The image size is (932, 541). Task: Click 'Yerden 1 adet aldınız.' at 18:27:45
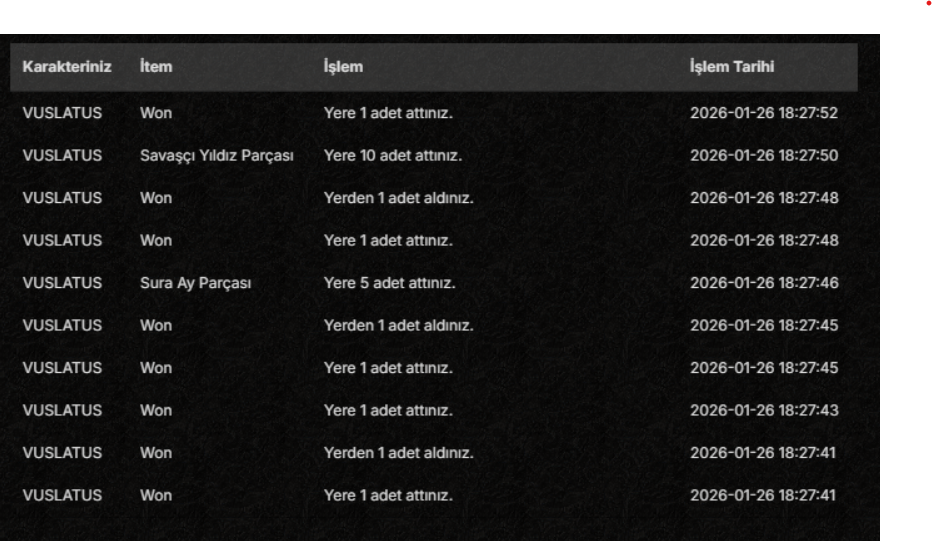(398, 326)
